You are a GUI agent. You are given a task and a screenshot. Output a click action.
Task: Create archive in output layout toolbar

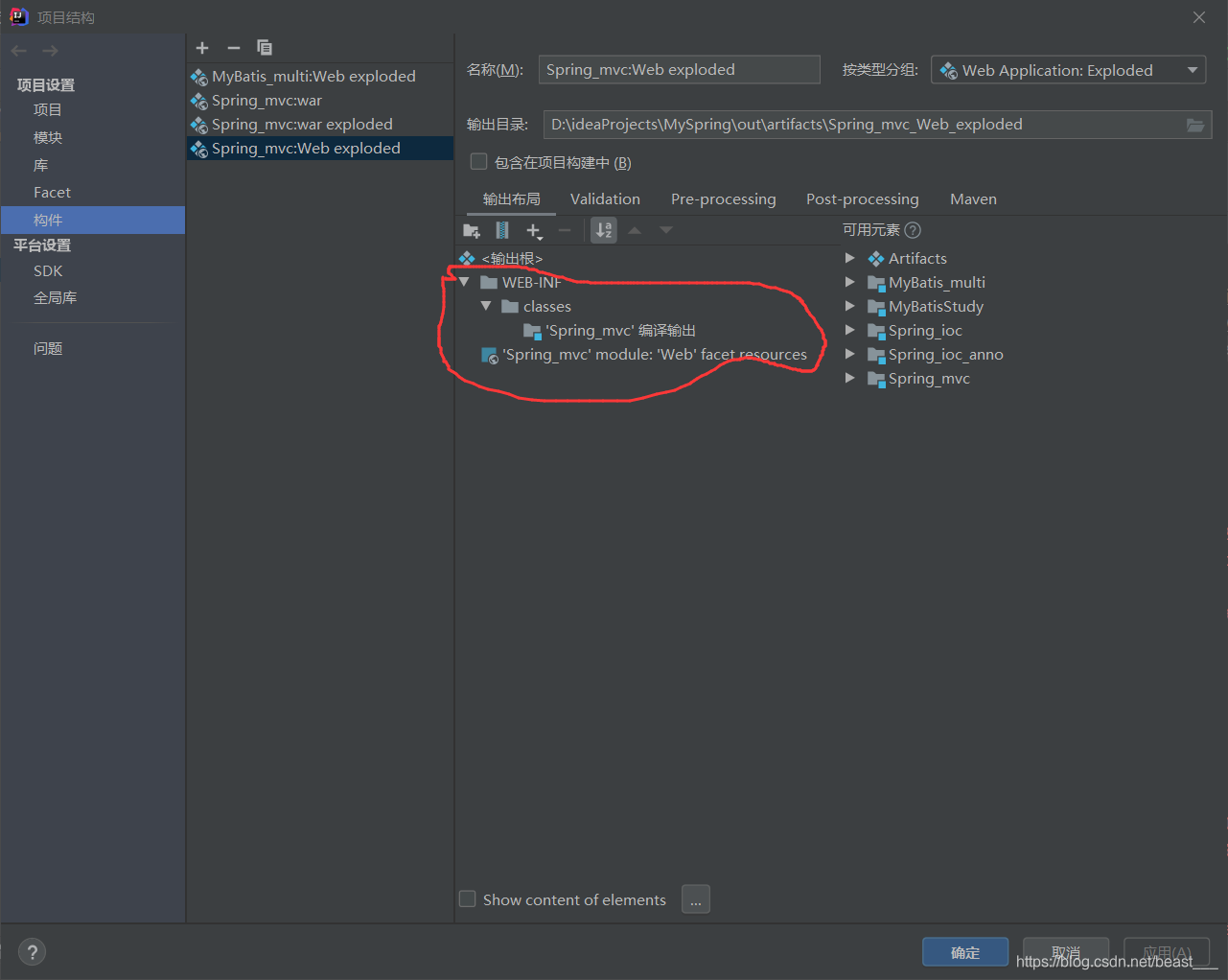tap(502, 230)
